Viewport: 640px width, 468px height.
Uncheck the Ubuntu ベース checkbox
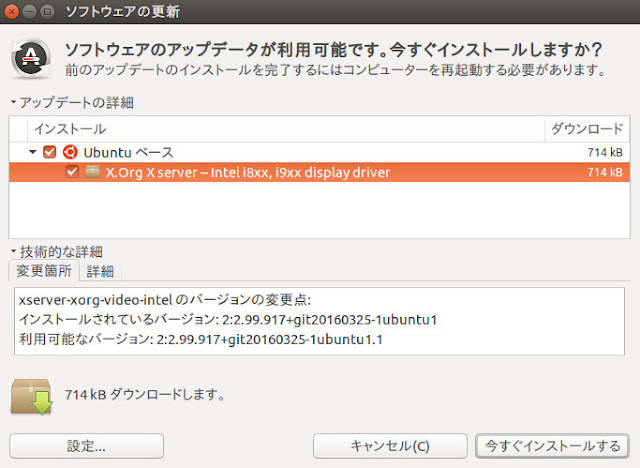[x=50, y=152]
